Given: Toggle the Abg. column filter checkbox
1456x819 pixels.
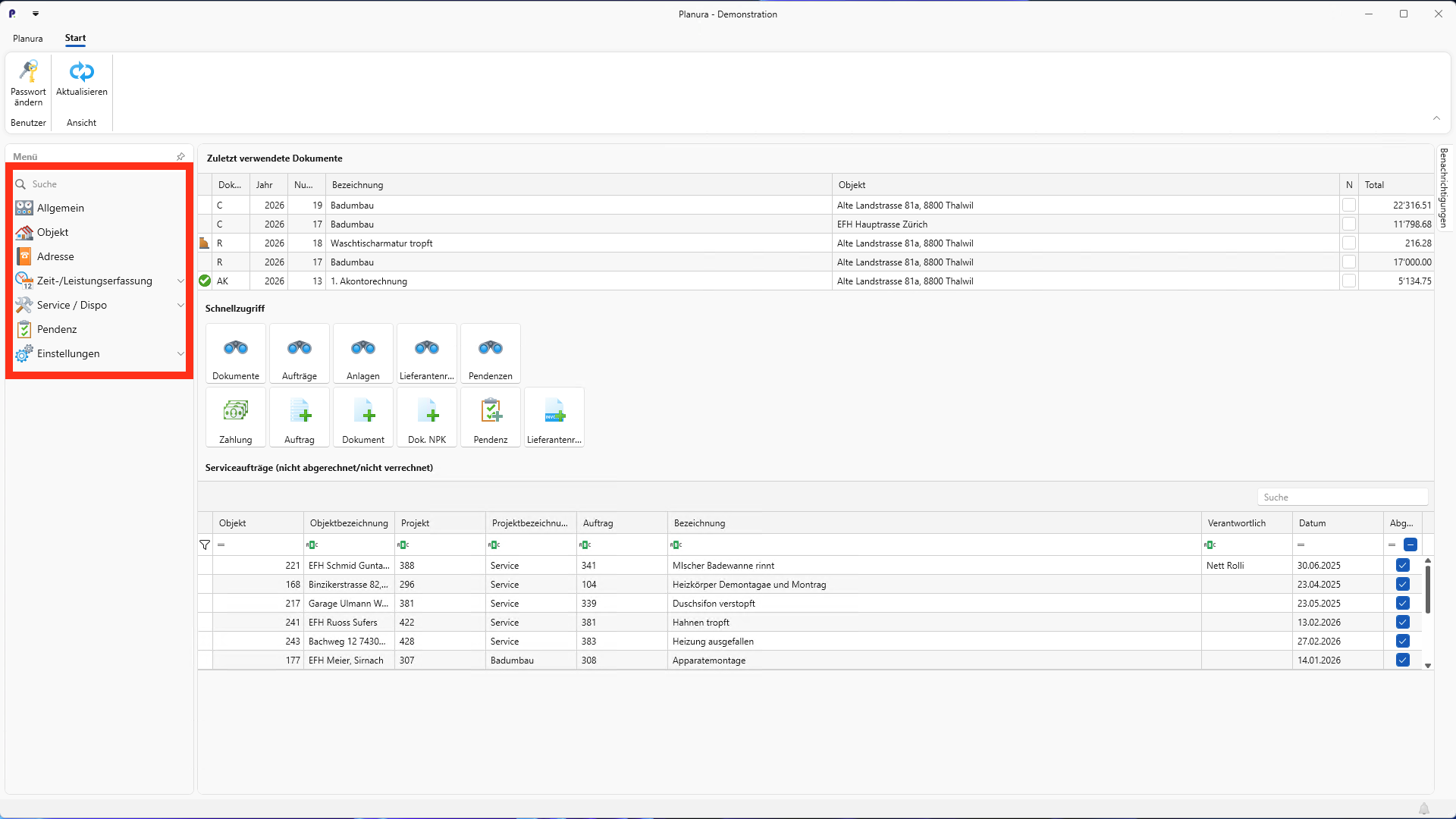Looking at the screenshot, I should [x=1410, y=544].
